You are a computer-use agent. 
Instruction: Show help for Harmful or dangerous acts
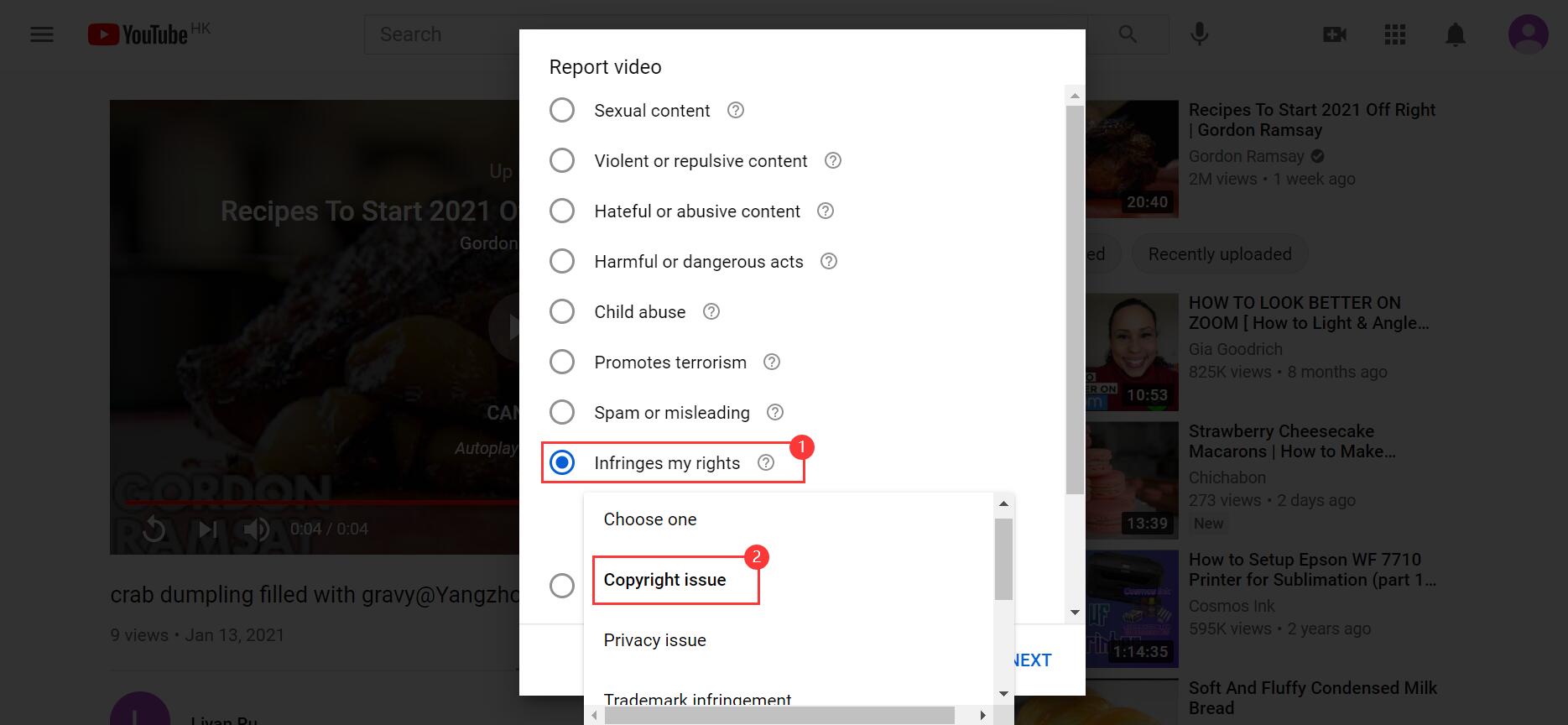[x=829, y=261]
